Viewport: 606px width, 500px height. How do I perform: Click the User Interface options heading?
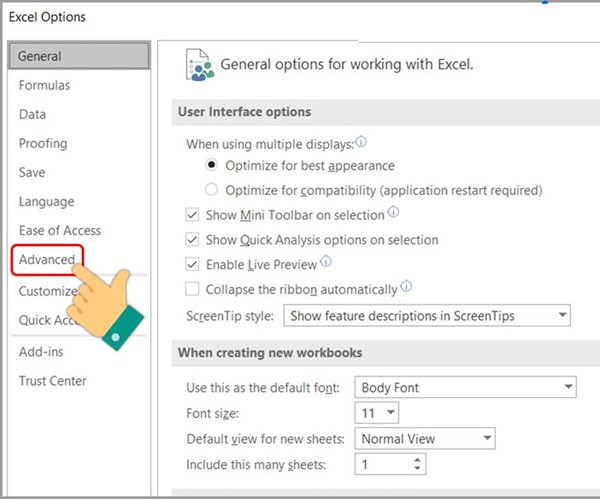coord(244,112)
